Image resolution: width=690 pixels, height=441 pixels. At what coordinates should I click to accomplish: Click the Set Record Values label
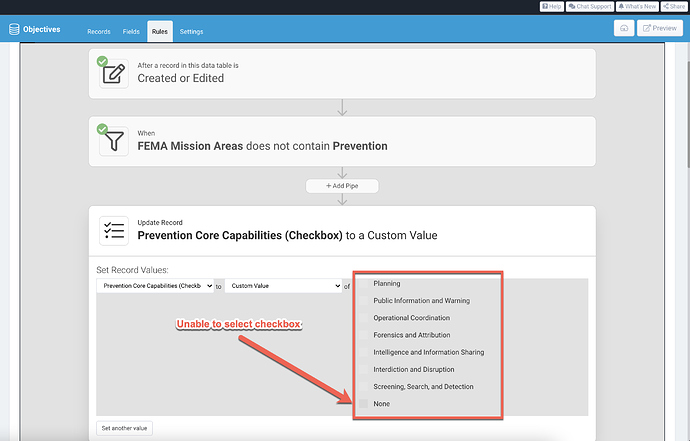click(132, 270)
